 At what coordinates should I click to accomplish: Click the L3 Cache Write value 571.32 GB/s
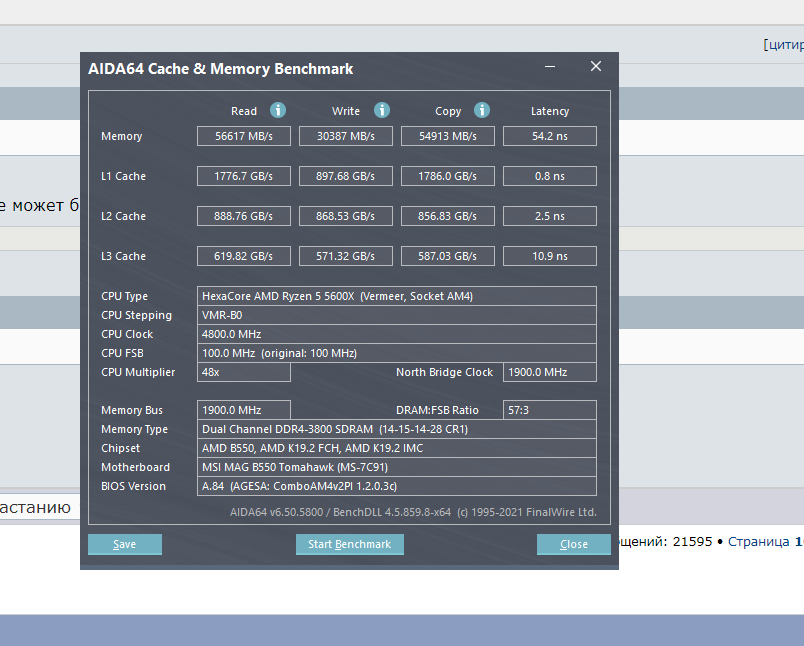pos(346,256)
